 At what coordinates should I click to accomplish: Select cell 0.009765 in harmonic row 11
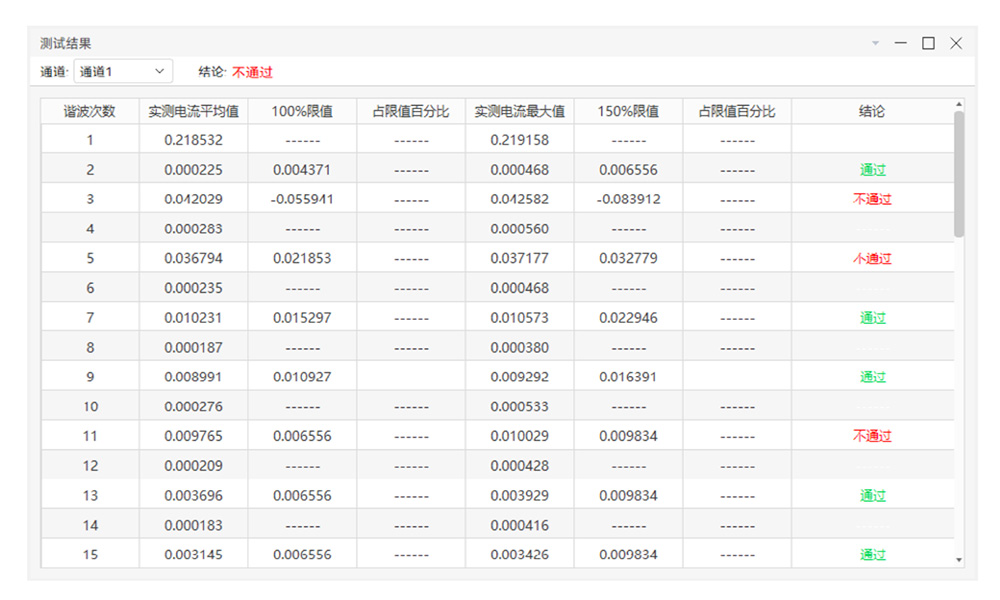[x=193, y=436]
